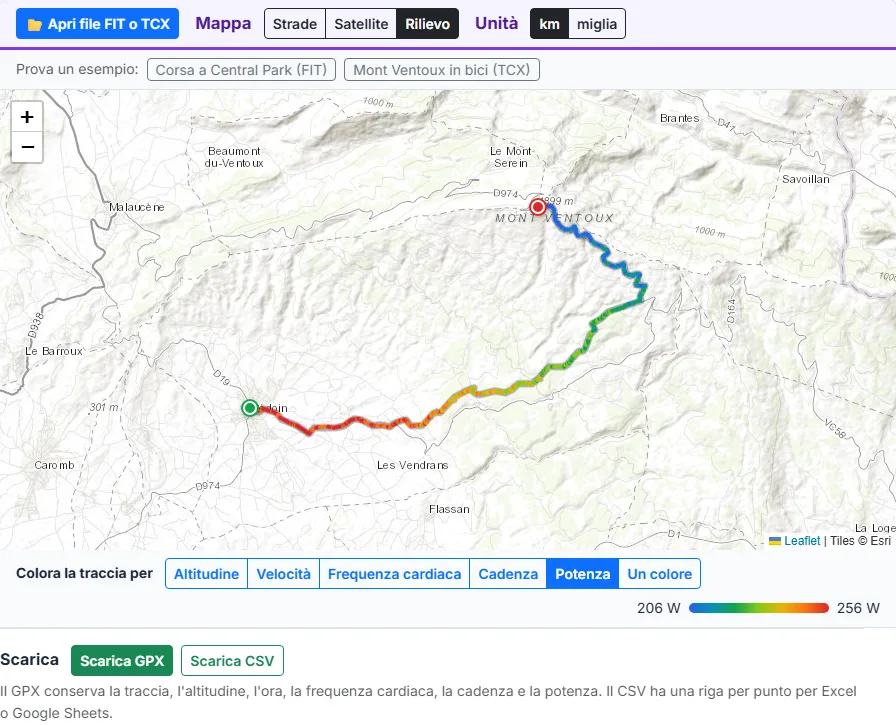Color the track by Cadenza
The image size is (896, 725).
[508, 574]
